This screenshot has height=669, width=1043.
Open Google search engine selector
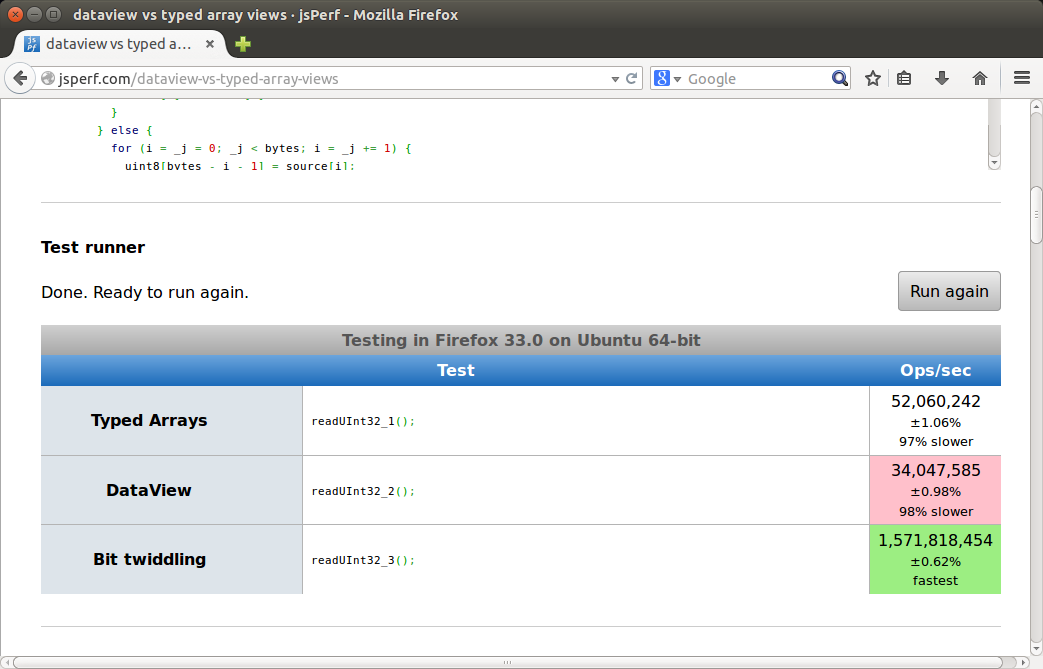668,78
